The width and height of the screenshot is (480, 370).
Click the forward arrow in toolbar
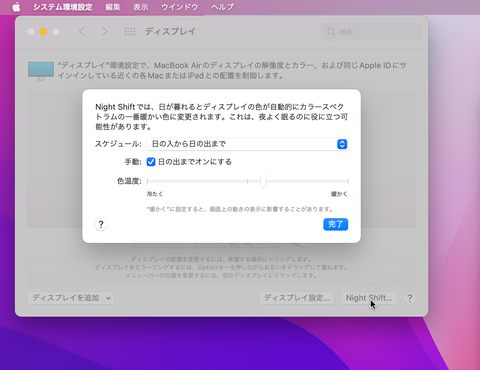click(x=105, y=32)
